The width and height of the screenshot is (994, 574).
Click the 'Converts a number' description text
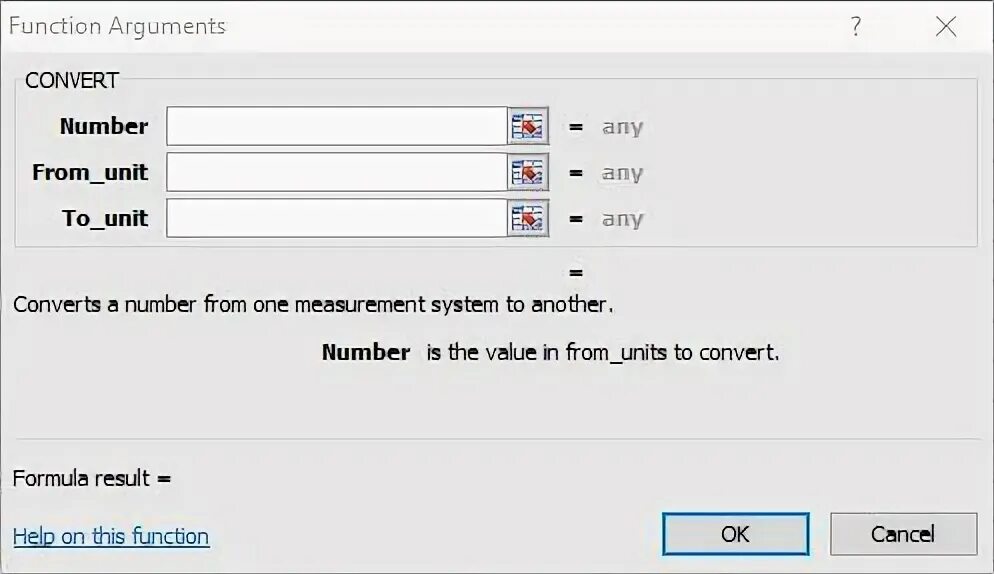tap(313, 304)
